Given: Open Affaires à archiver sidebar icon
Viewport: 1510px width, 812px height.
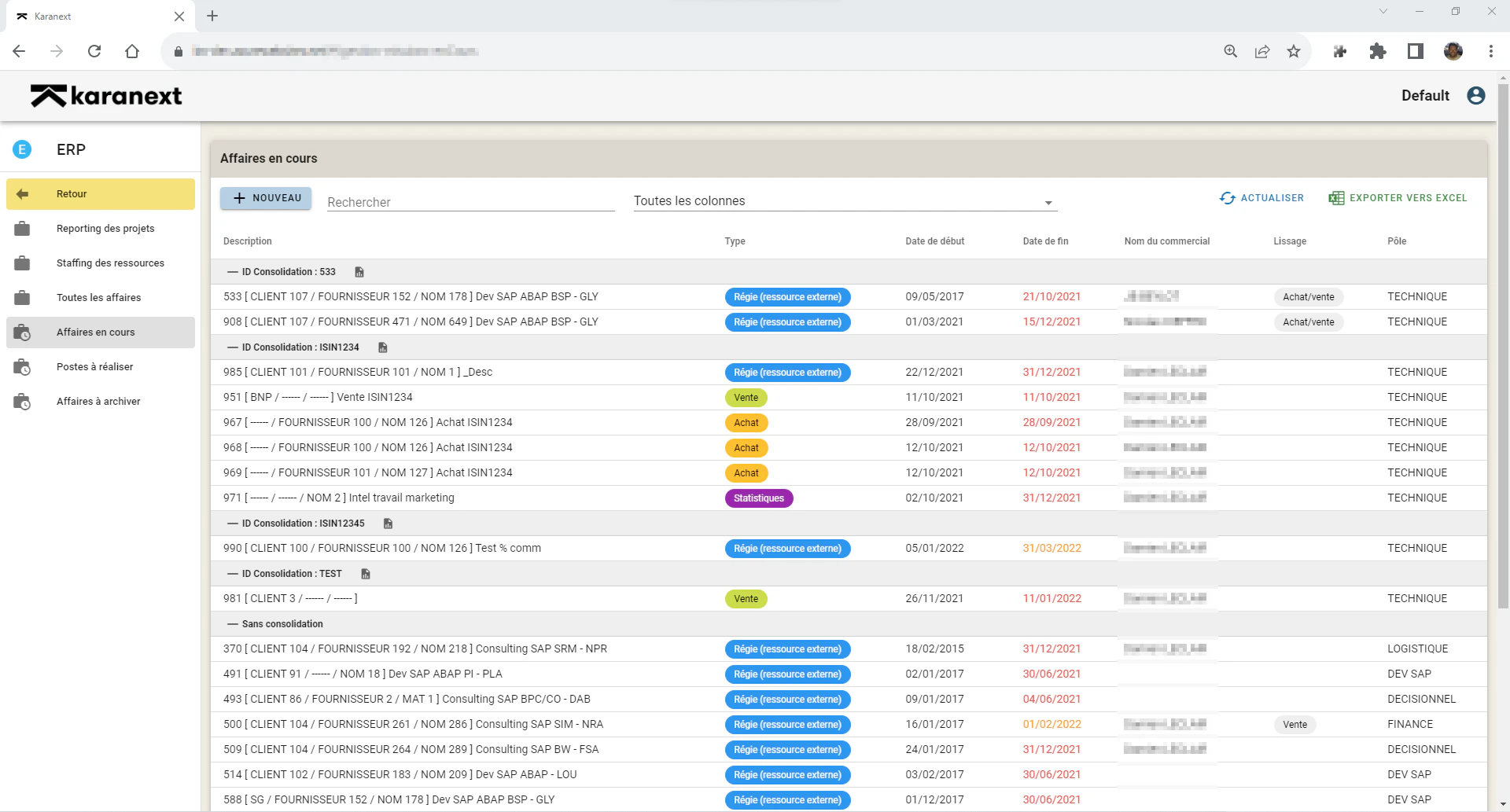Looking at the screenshot, I should (x=22, y=402).
